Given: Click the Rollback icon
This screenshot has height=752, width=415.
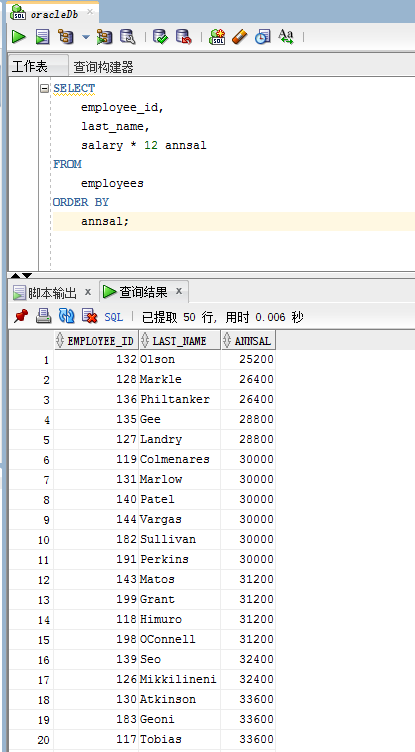Looking at the screenshot, I should point(183,36).
